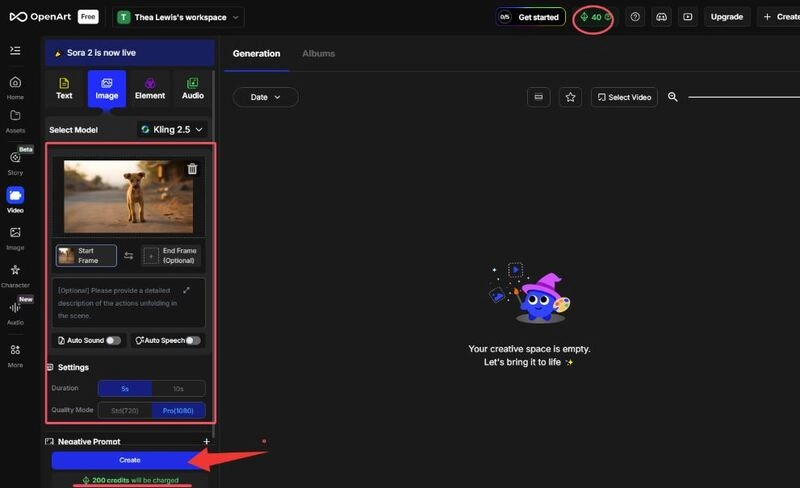Open Character in the left sidebar

(x=15, y=275)
